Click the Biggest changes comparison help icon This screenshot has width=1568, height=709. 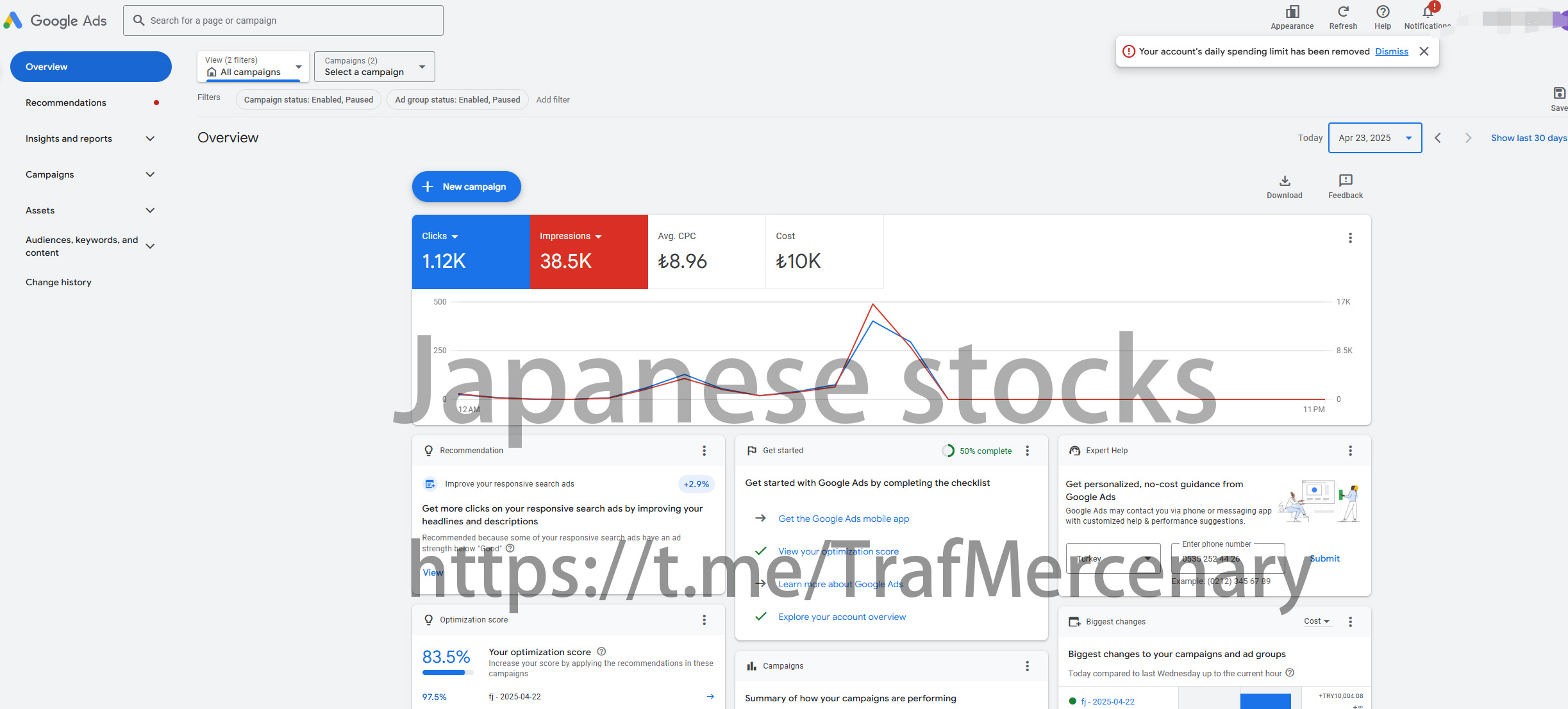pyautogui.click(x=1290, y=672)
